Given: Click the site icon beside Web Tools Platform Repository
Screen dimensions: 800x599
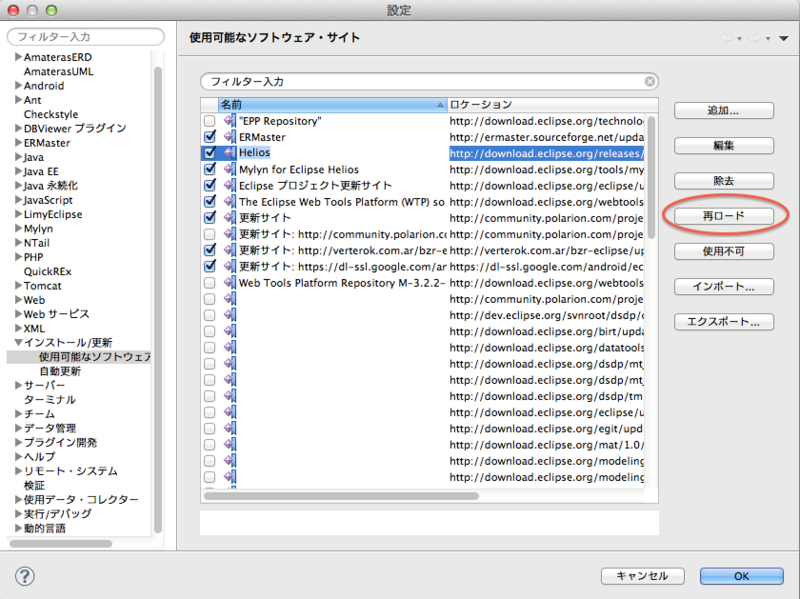Looking at the screenshot, I should (x=230, y=283).
